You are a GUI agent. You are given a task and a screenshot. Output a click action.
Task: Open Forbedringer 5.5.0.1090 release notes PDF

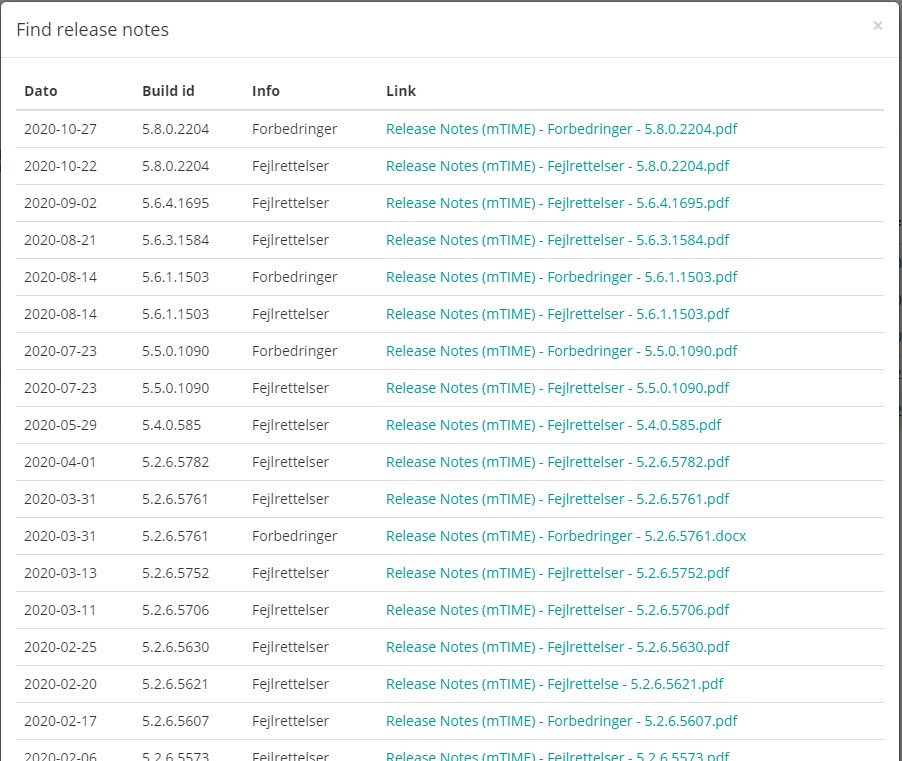tap(561, 351)
